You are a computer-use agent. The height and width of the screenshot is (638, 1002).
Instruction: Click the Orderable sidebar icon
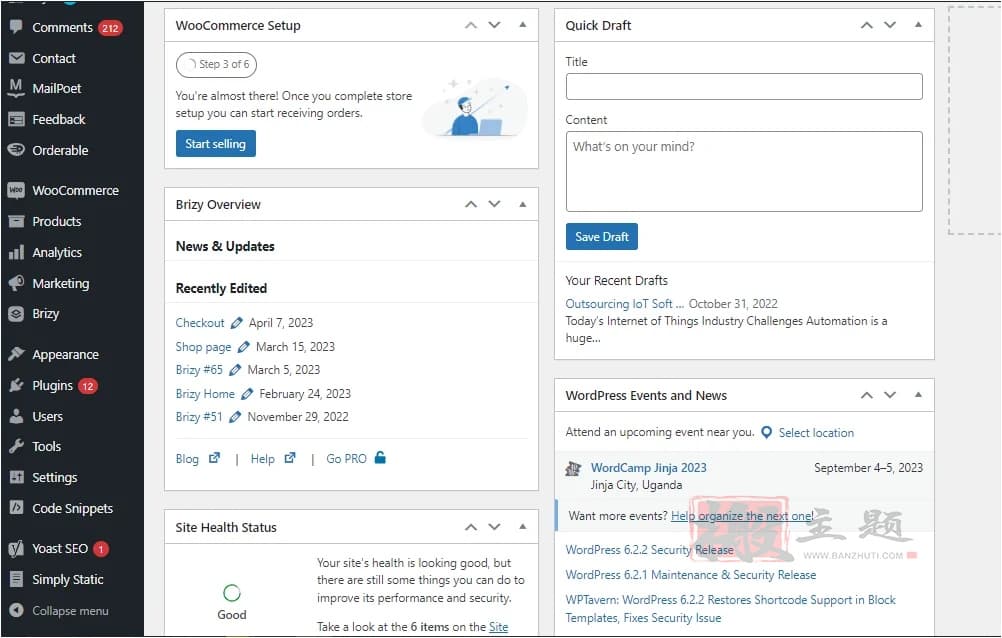16,150
